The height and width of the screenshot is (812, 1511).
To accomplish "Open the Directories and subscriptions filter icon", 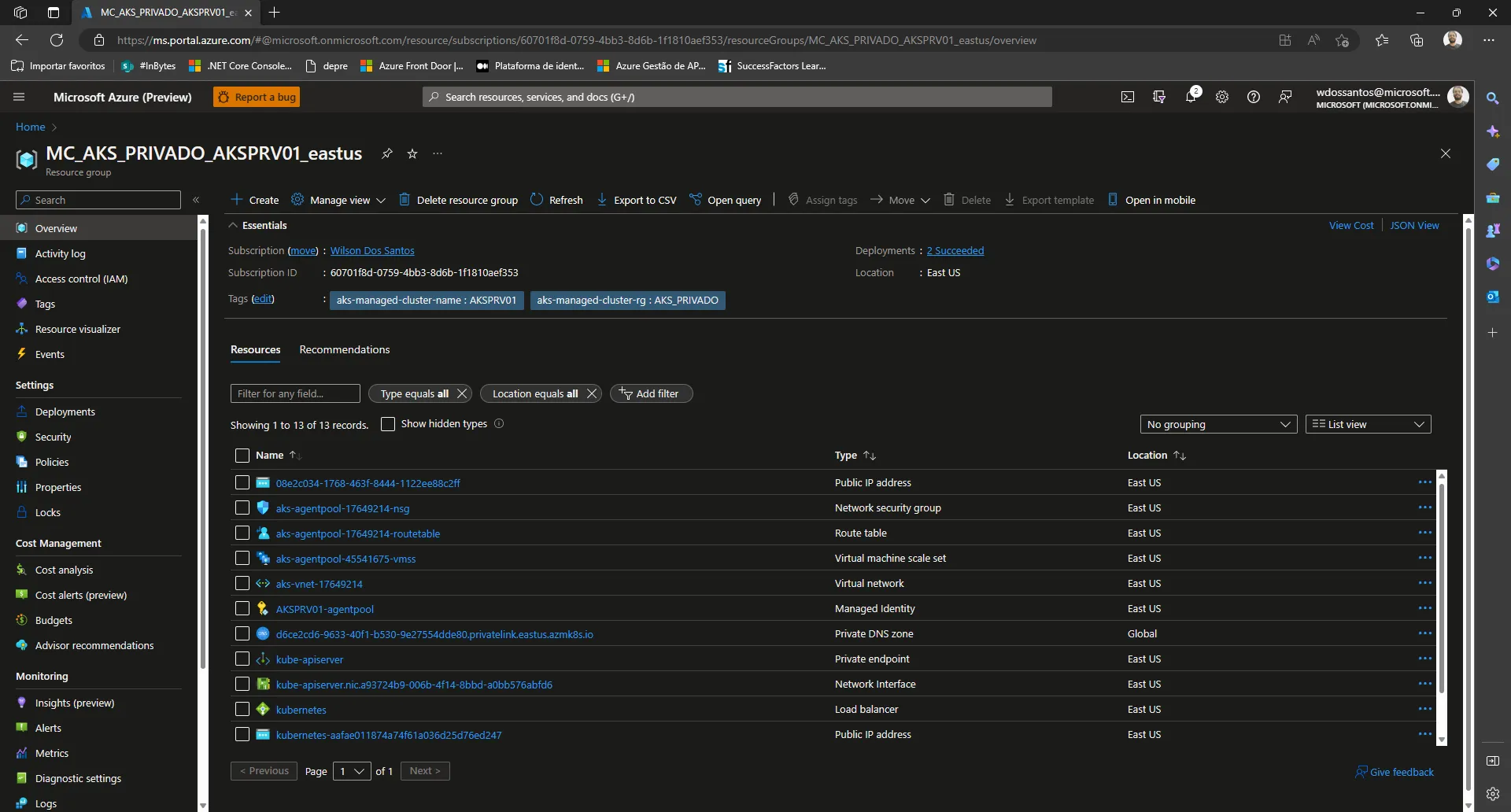I will coord(1159,97).
